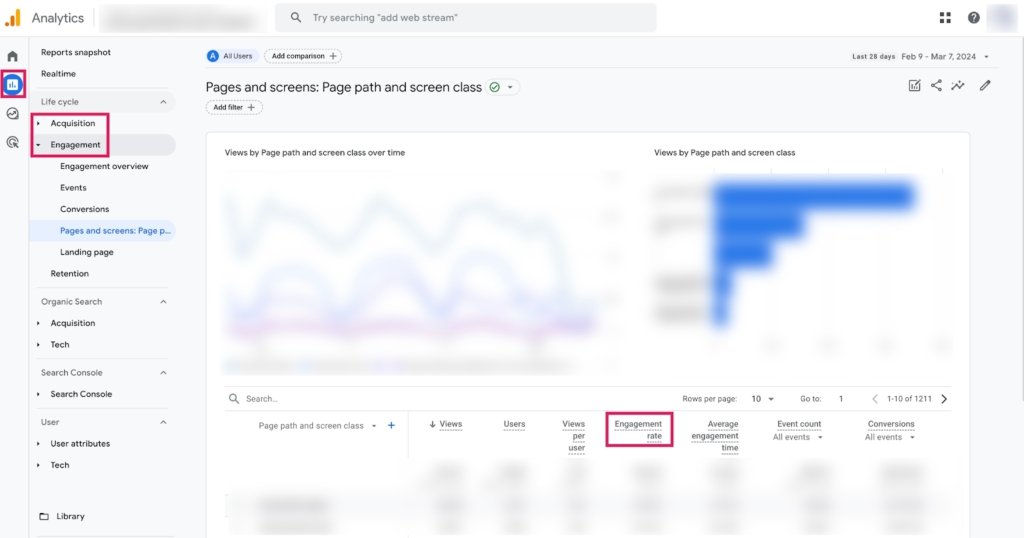The width and height of the screenshot is (1024, 538).
Task: Click the Home icon in left rail
Action: point(13,57)
